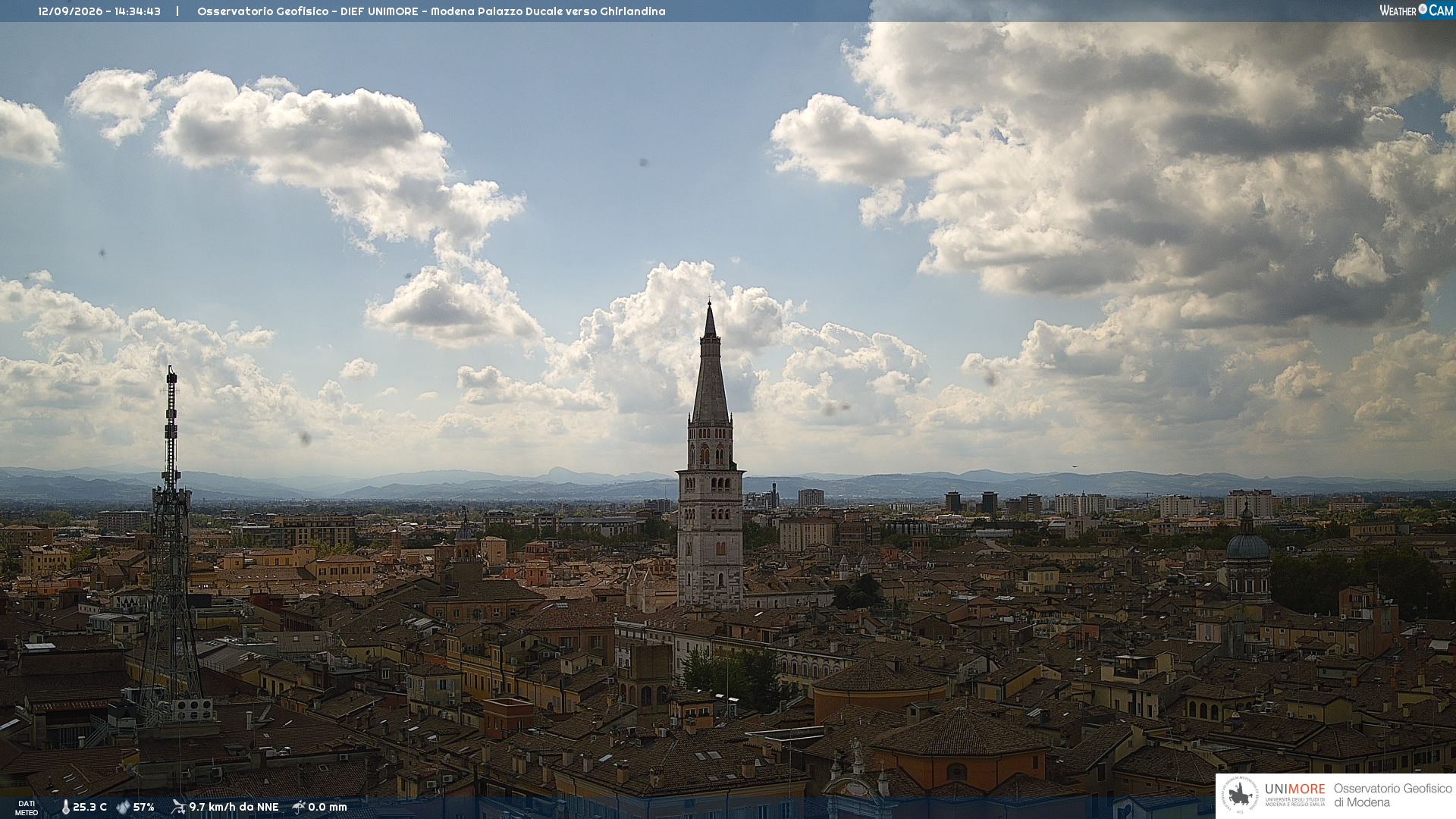Click the rain umbrella icon
This screenshot has width=1456, height=819.
click(299, 807)
